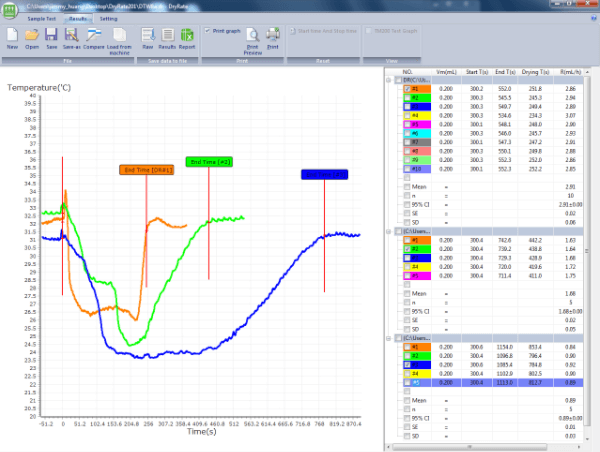600x452 pixels.
Task: Select the Results ribbon tab
Action: (78, 19)
